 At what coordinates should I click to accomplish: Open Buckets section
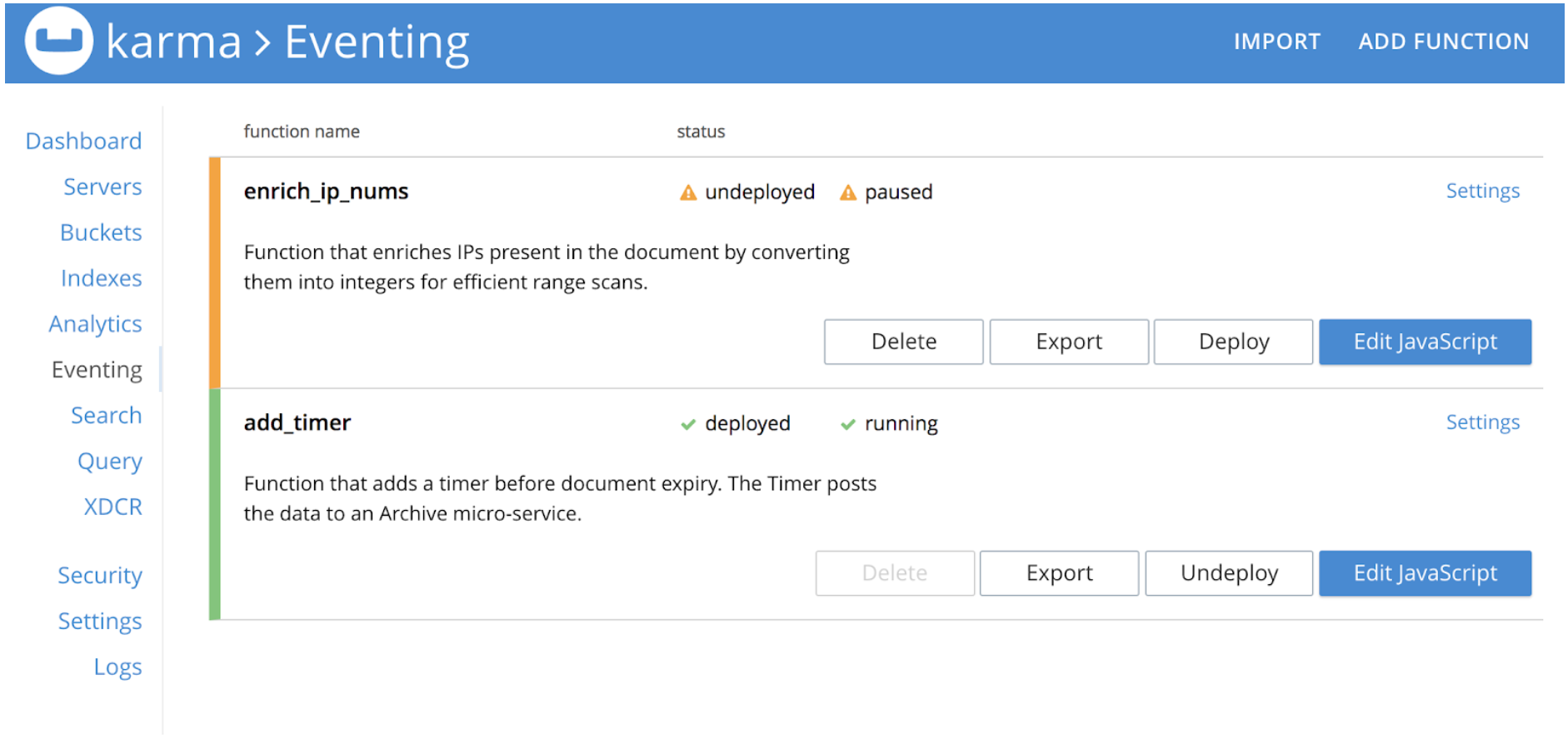pyautogui.click(x=101, y=232)
